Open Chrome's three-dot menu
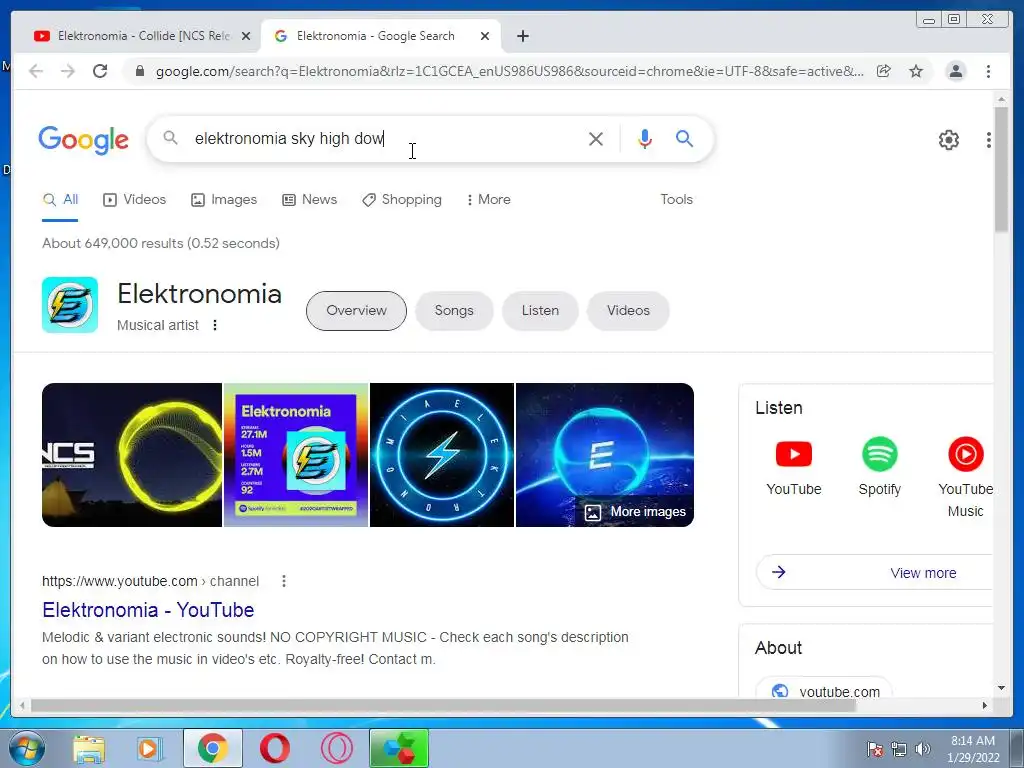1024x768 pixels. point(989,71)
